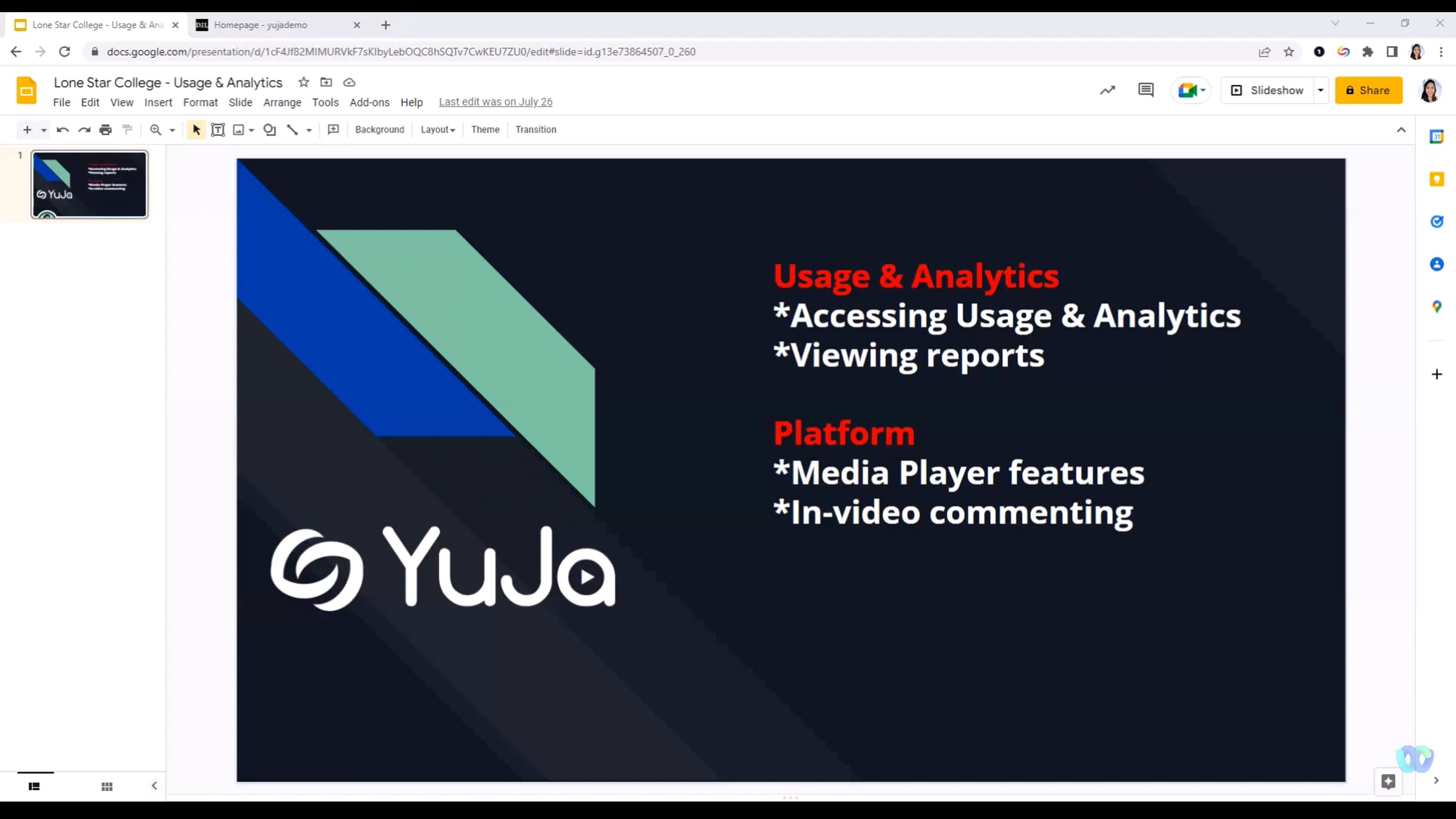This screenshot has width=1456, height=819.
Task: Select the text box tool
Action: (x=218, y=130)
